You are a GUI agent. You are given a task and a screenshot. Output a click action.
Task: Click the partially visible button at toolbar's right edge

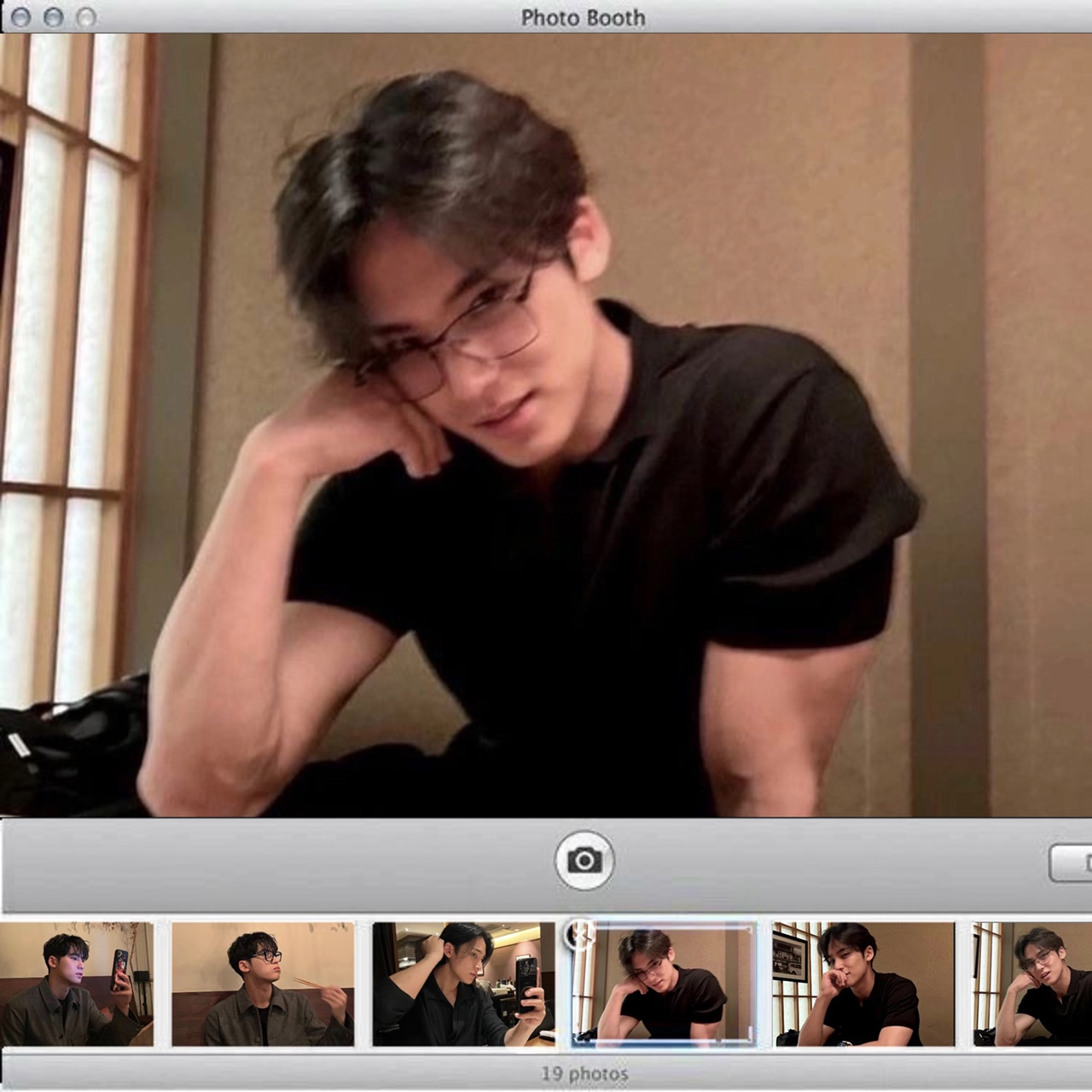coord(1071,863)
